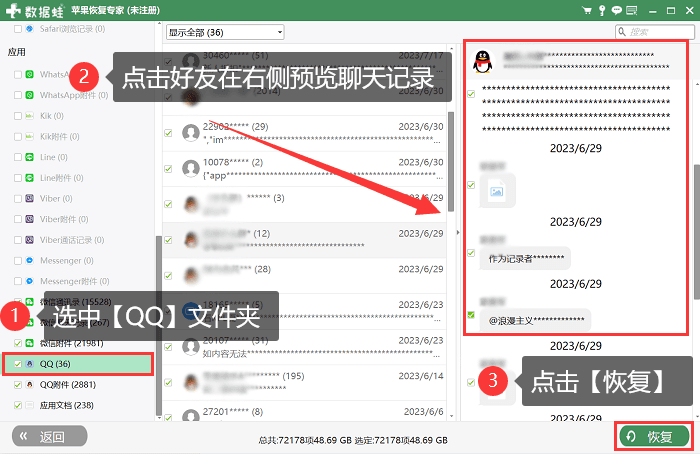Click the contact list scroll-down arrow

451,416
